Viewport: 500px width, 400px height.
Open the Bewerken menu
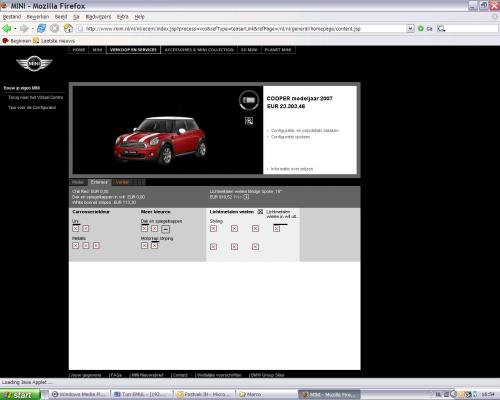[38, 17]
